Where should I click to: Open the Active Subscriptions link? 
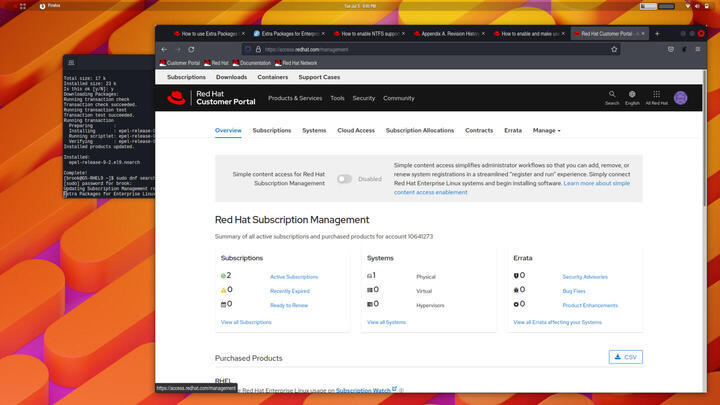294,277
